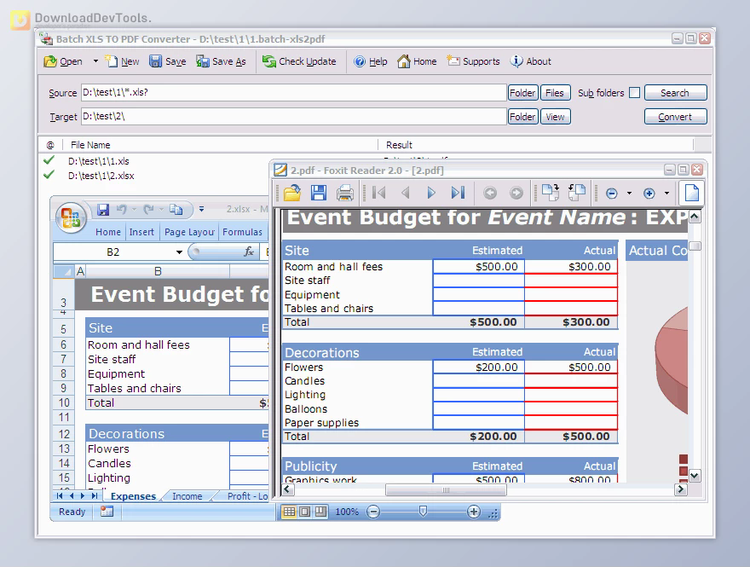750x567 pixels.
Task: Rotate page clockwise in Foxit toolbar
Action: [550, 193]
